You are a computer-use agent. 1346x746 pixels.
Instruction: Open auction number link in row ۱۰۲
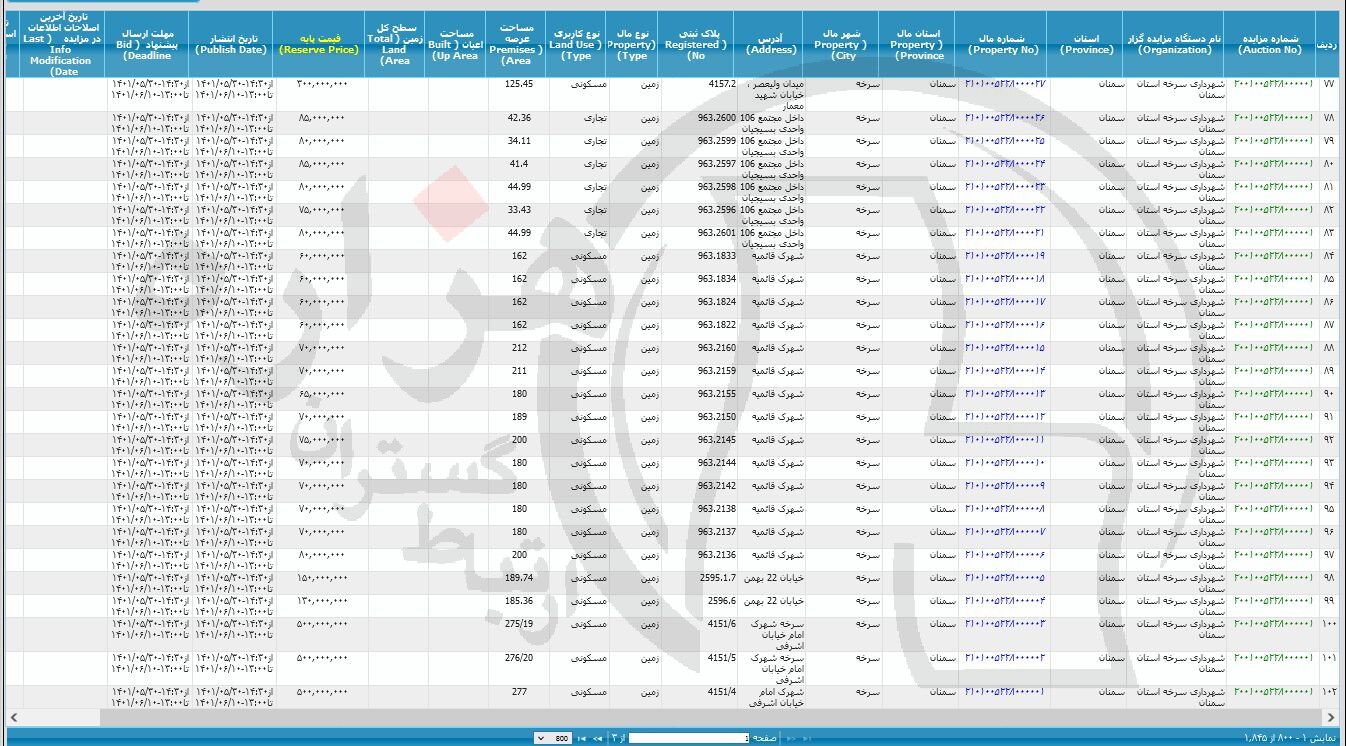pyautogui.click(x=1273, y=692)
